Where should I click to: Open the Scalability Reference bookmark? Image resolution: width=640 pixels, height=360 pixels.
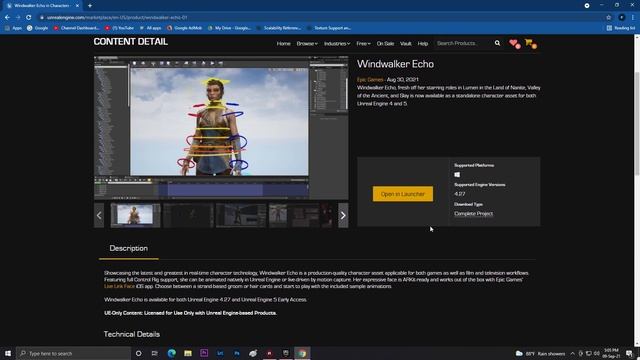[278, 28]
